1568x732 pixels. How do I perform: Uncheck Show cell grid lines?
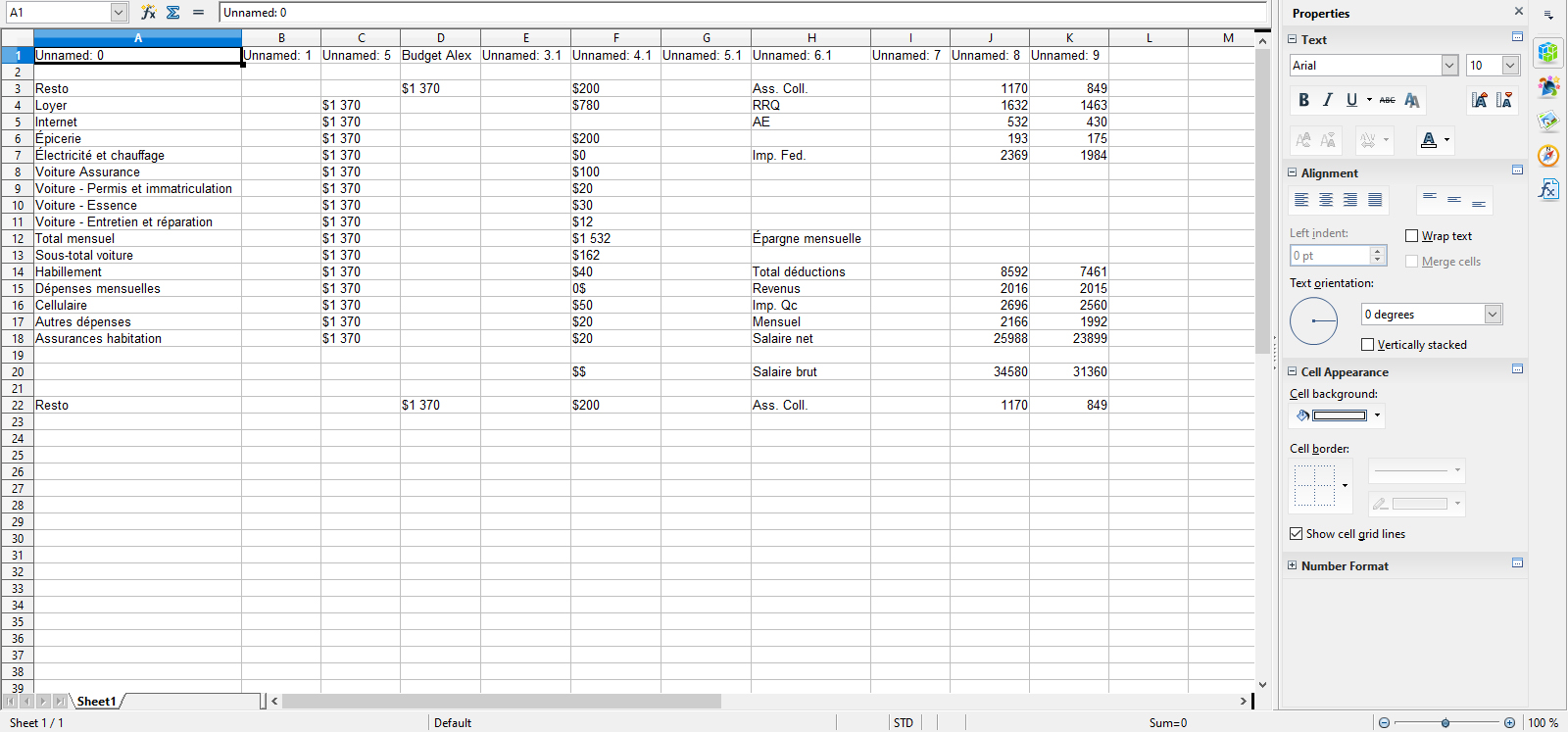click(x=1297, y=534)
